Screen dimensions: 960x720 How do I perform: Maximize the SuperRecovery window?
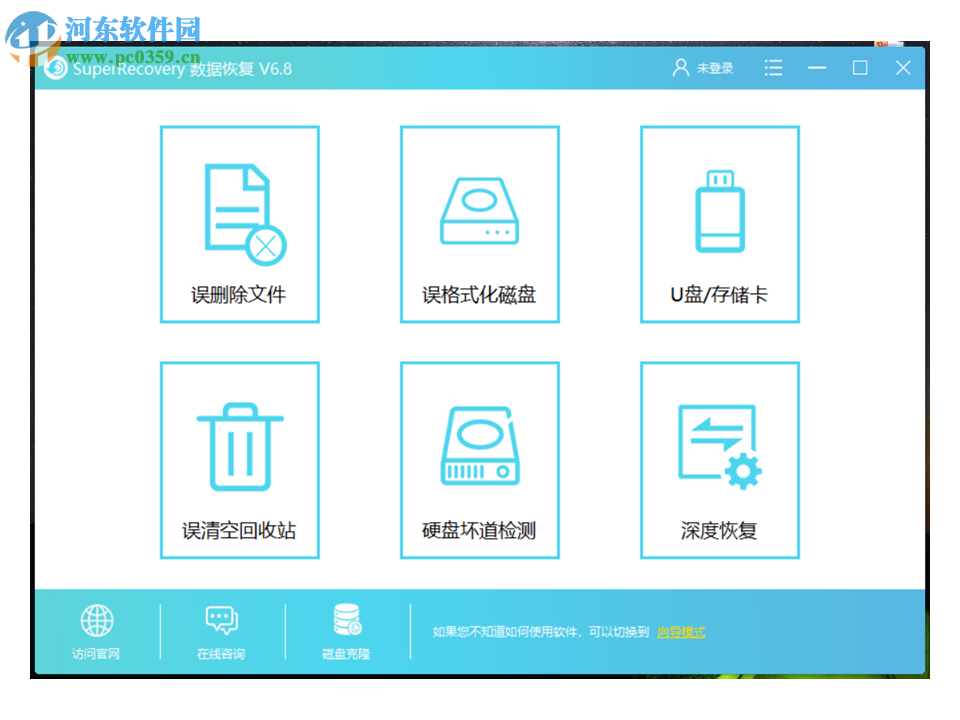[x=860, y=68]
